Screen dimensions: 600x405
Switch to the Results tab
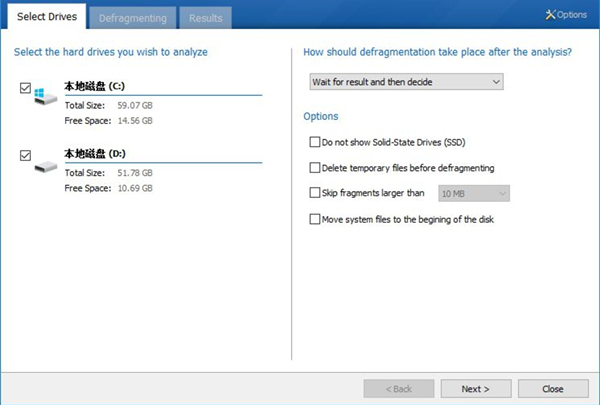(207, 18)
